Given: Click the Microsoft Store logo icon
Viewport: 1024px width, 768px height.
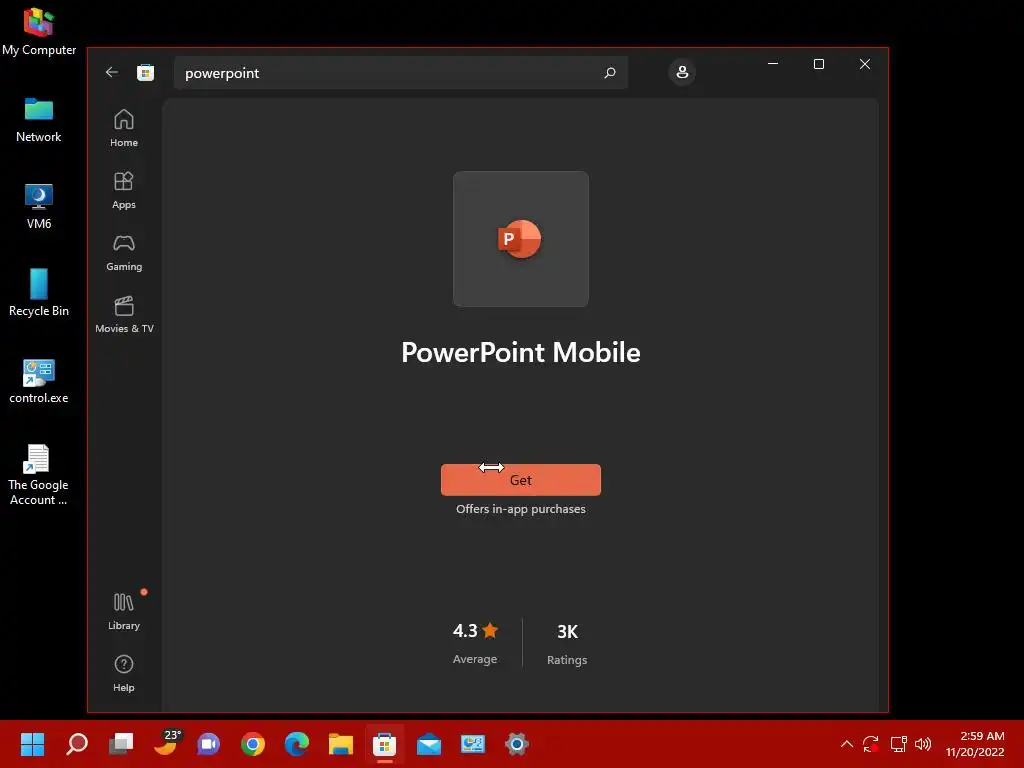Looking at the screenshot, I should [x=145, y=72].
